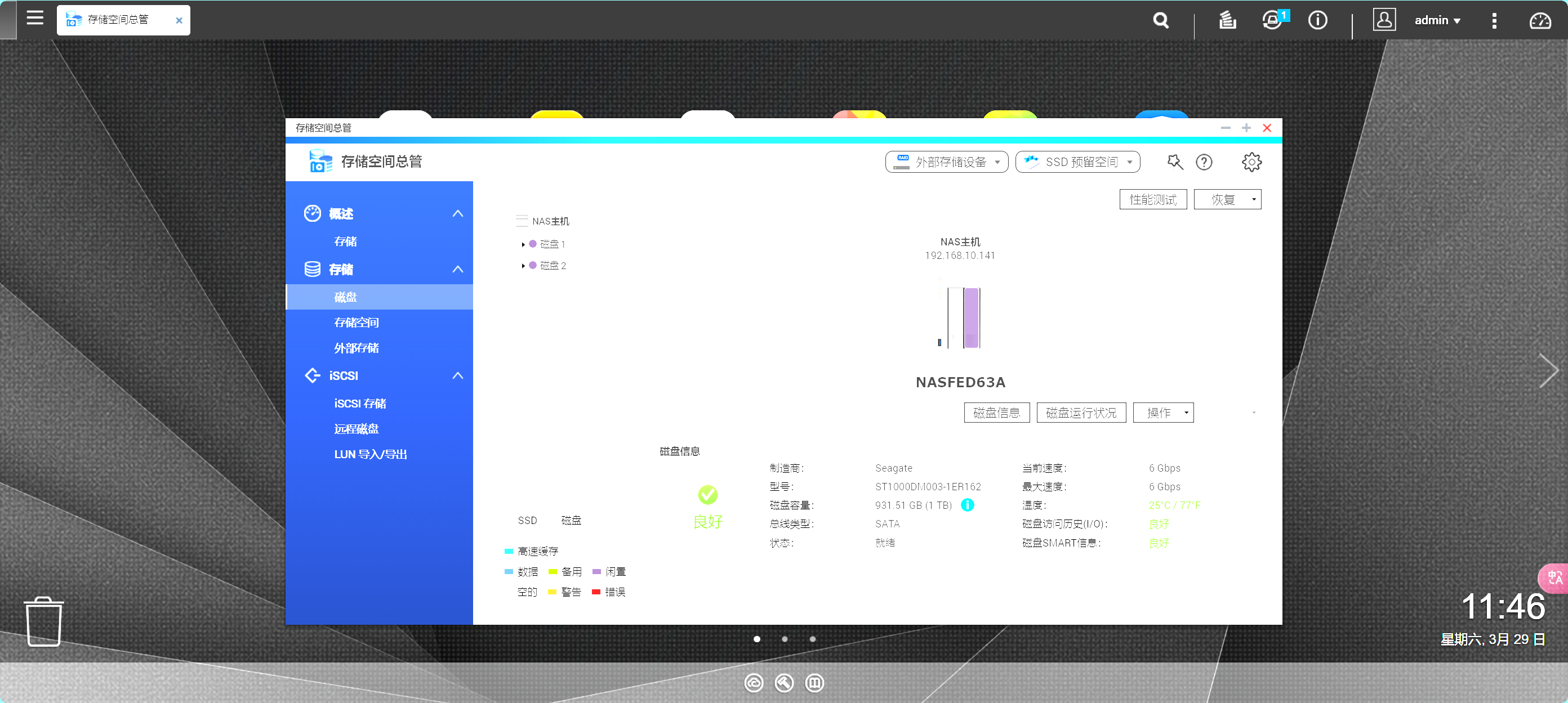Open the system info circle icon

tap(1317, 20)
